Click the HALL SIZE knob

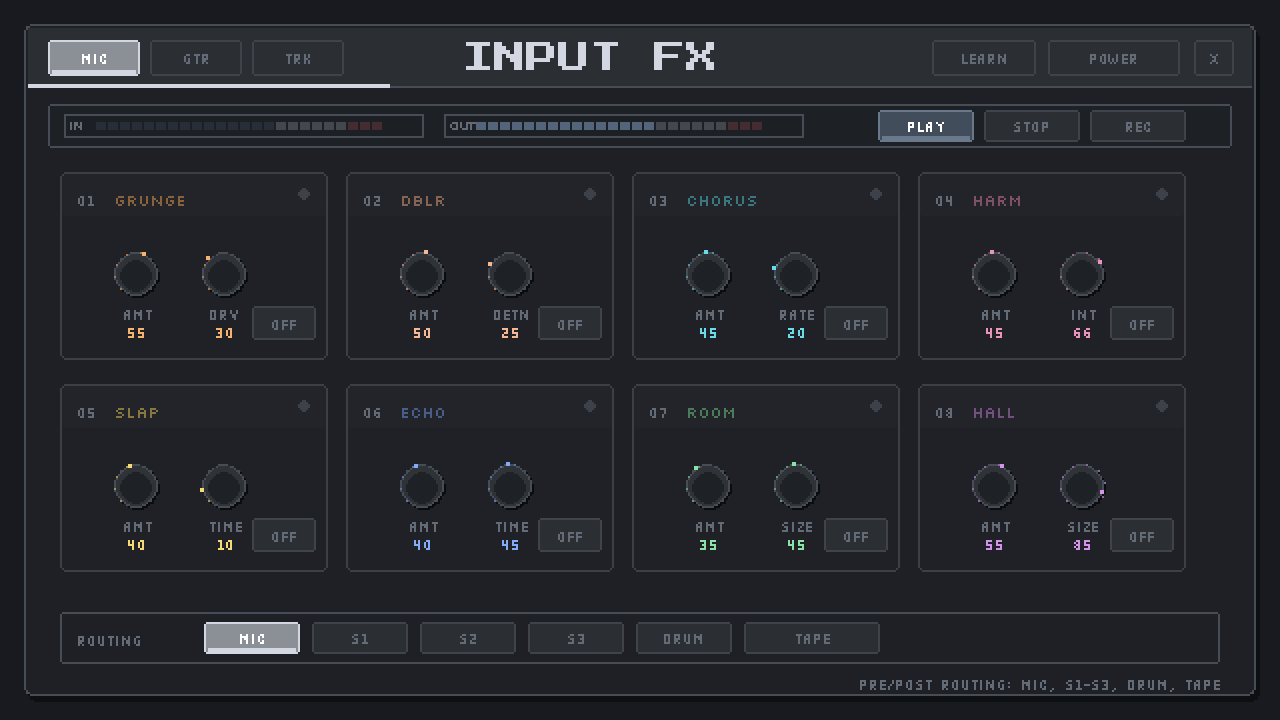pyautogui.click(x=1082, y=486)
